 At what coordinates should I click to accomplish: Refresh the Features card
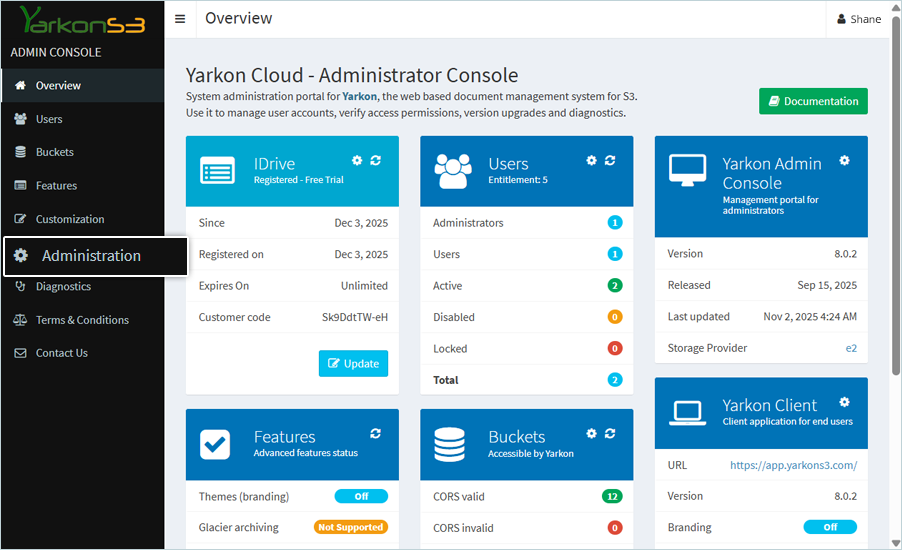tap(376, 433)
